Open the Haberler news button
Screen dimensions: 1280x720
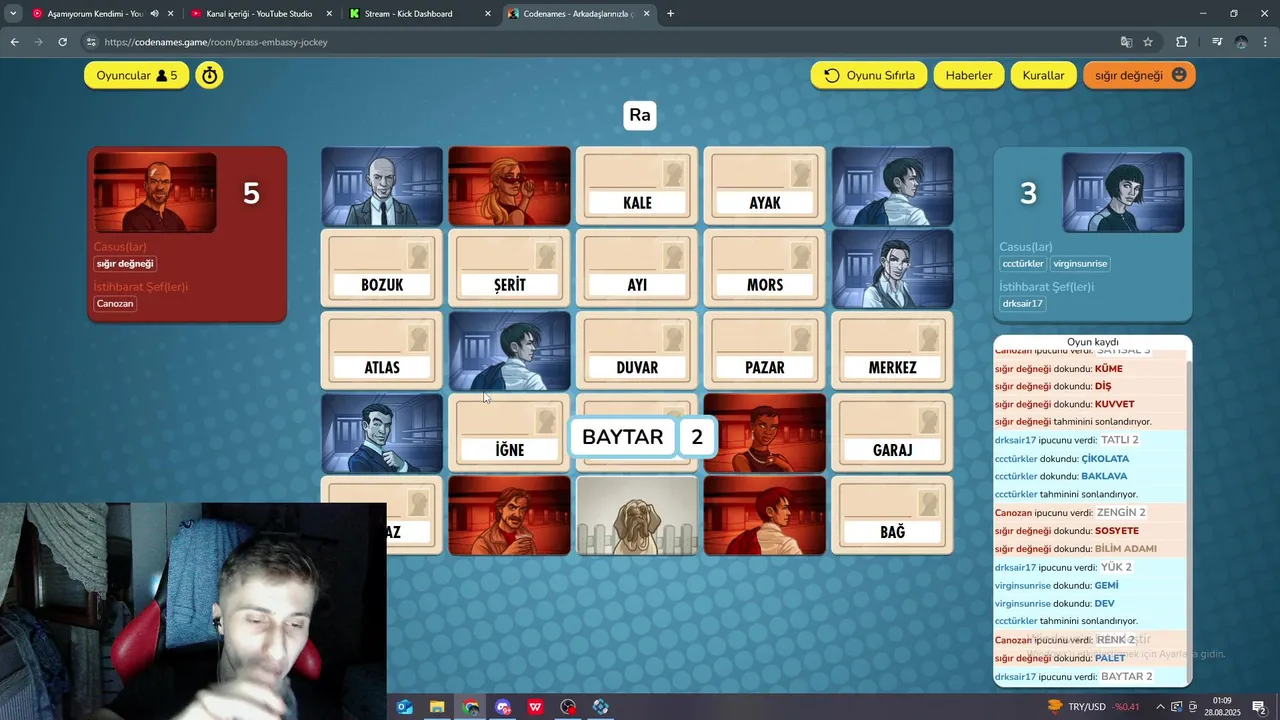pos(968,75)
